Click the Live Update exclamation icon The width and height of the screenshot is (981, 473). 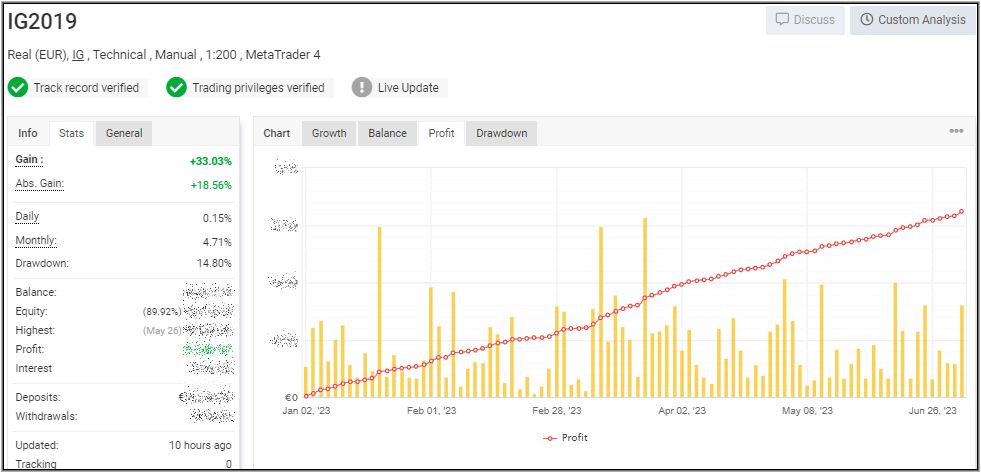click(x=362, y=88)
